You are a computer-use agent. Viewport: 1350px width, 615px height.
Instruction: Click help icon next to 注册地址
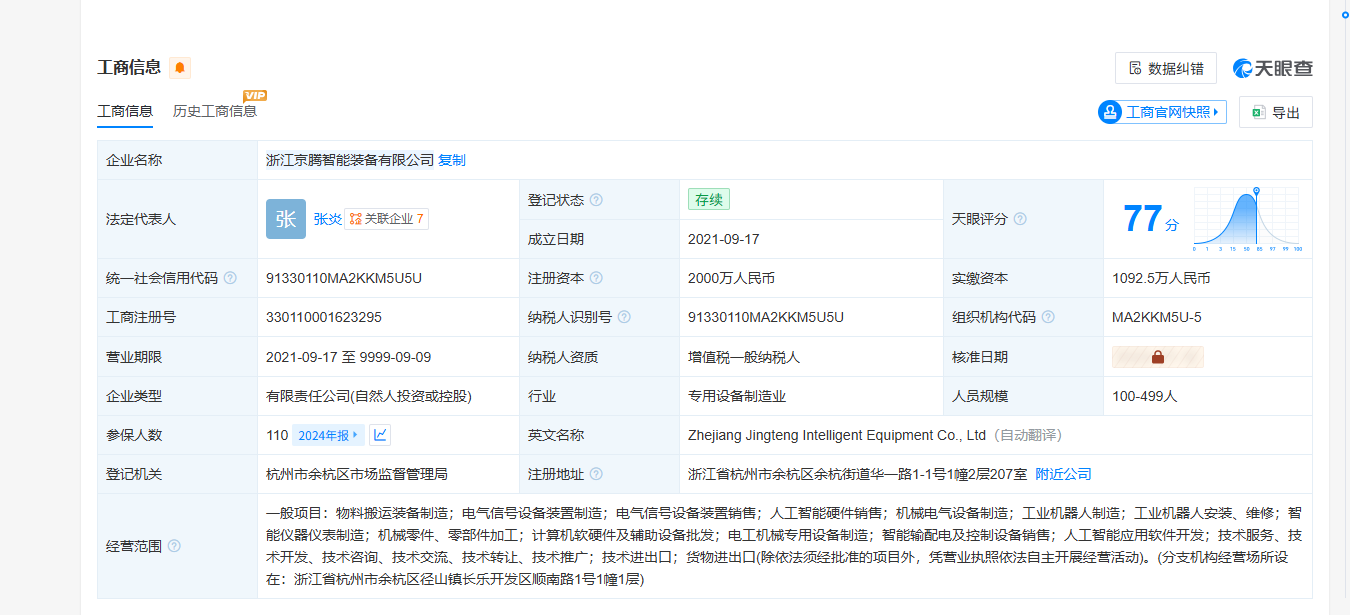coord(596,474)
